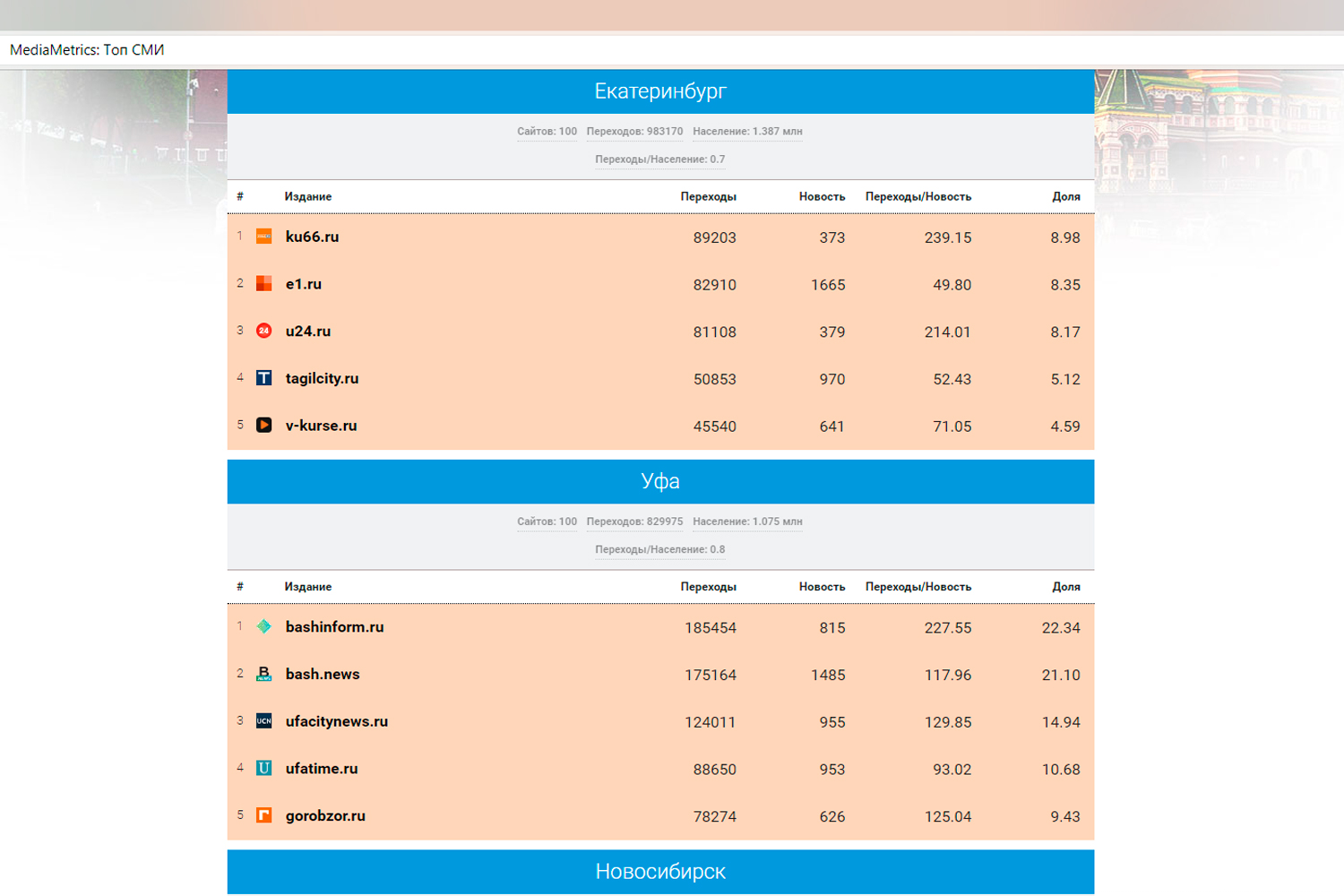Open the Новосибирск section header
The height and width of the screenshot is (896, 1344).
tap(660, 872)
